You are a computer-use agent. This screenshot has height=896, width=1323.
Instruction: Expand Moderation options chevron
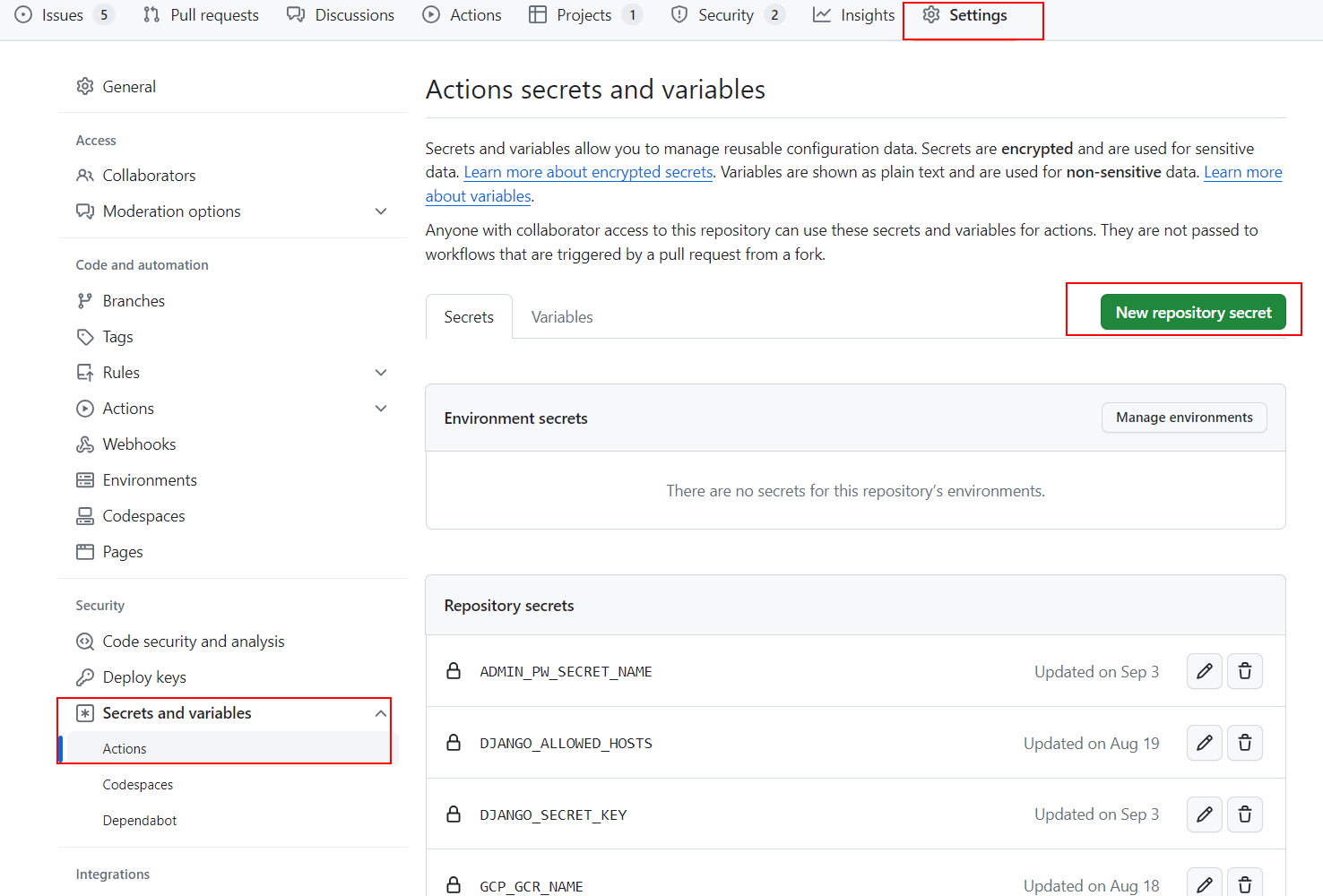pos(381,211)
